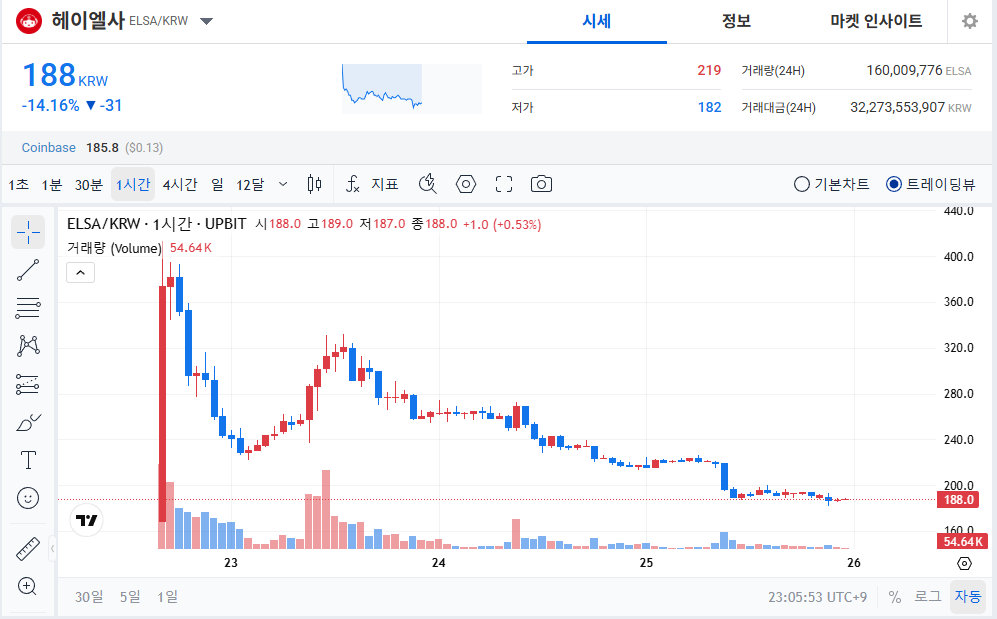997x619 pixels.
Task: Click the TradingView logo badge
Action: tap(86, 520)
